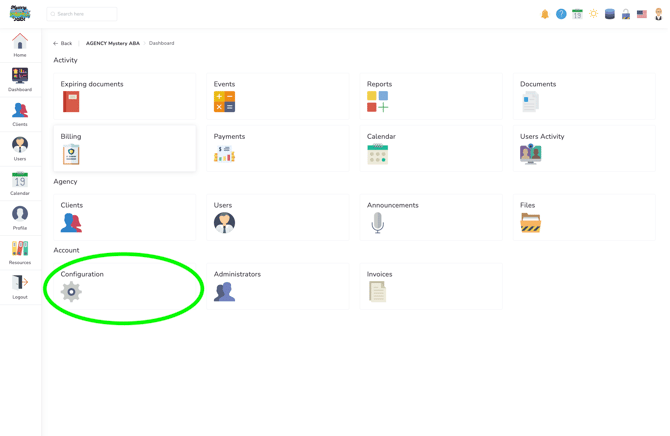Go to Dashboard in the sidebar
670x436 pixels.
pyautogui.click(x=20, y=80)
